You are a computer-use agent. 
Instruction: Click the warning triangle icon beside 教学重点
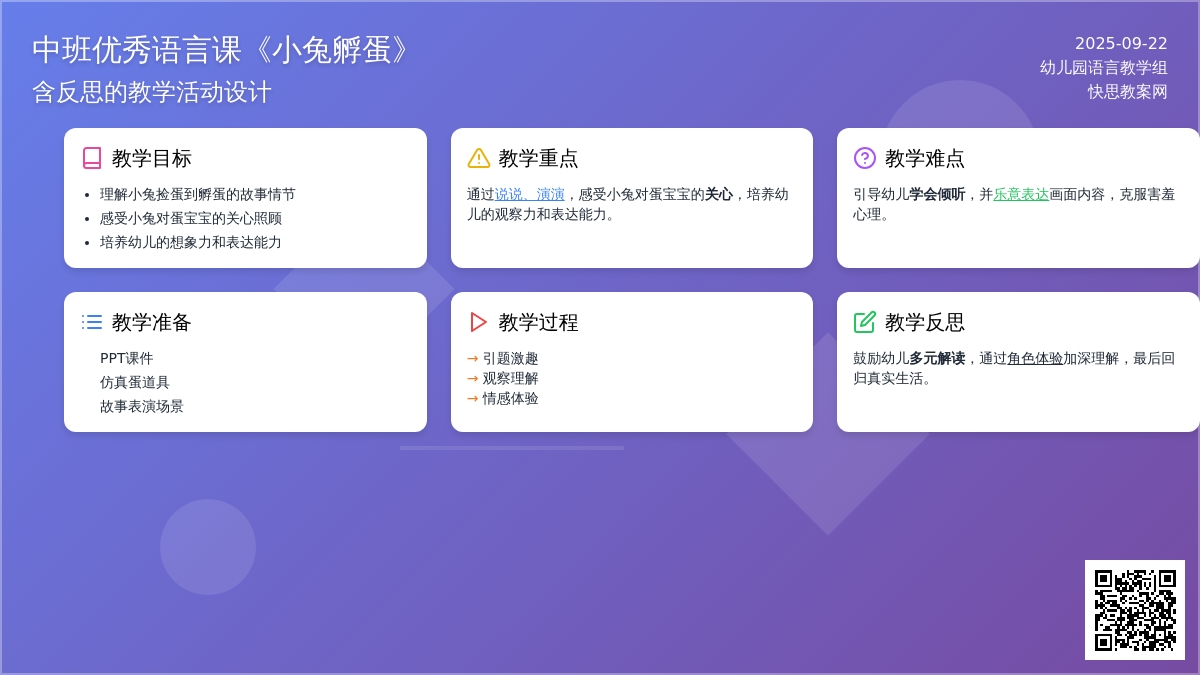point(479,158)
